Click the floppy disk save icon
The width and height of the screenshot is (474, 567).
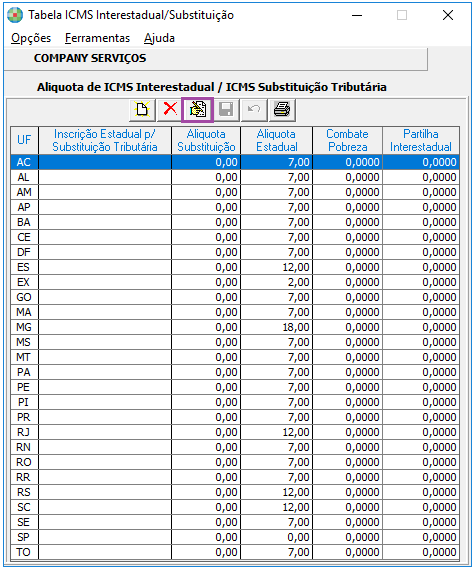(x=226, y=110)
